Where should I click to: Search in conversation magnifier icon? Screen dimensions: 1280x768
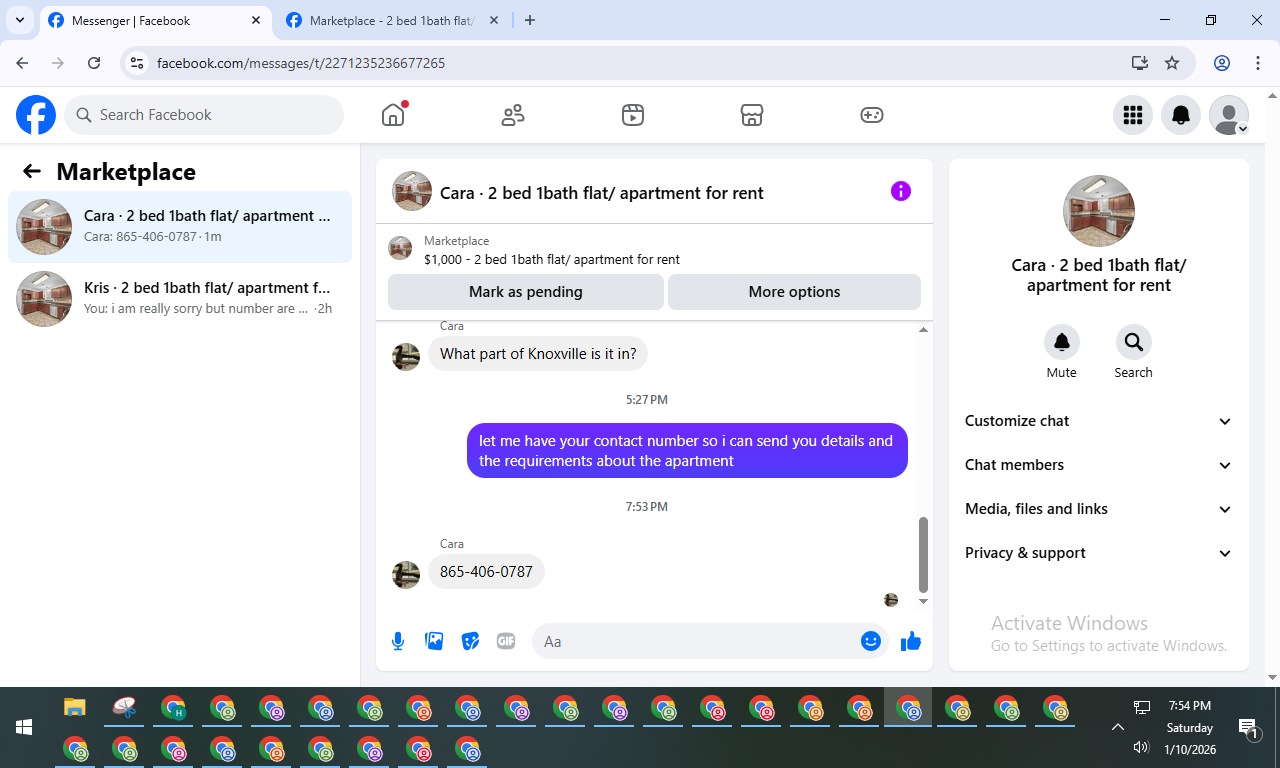1134,342
